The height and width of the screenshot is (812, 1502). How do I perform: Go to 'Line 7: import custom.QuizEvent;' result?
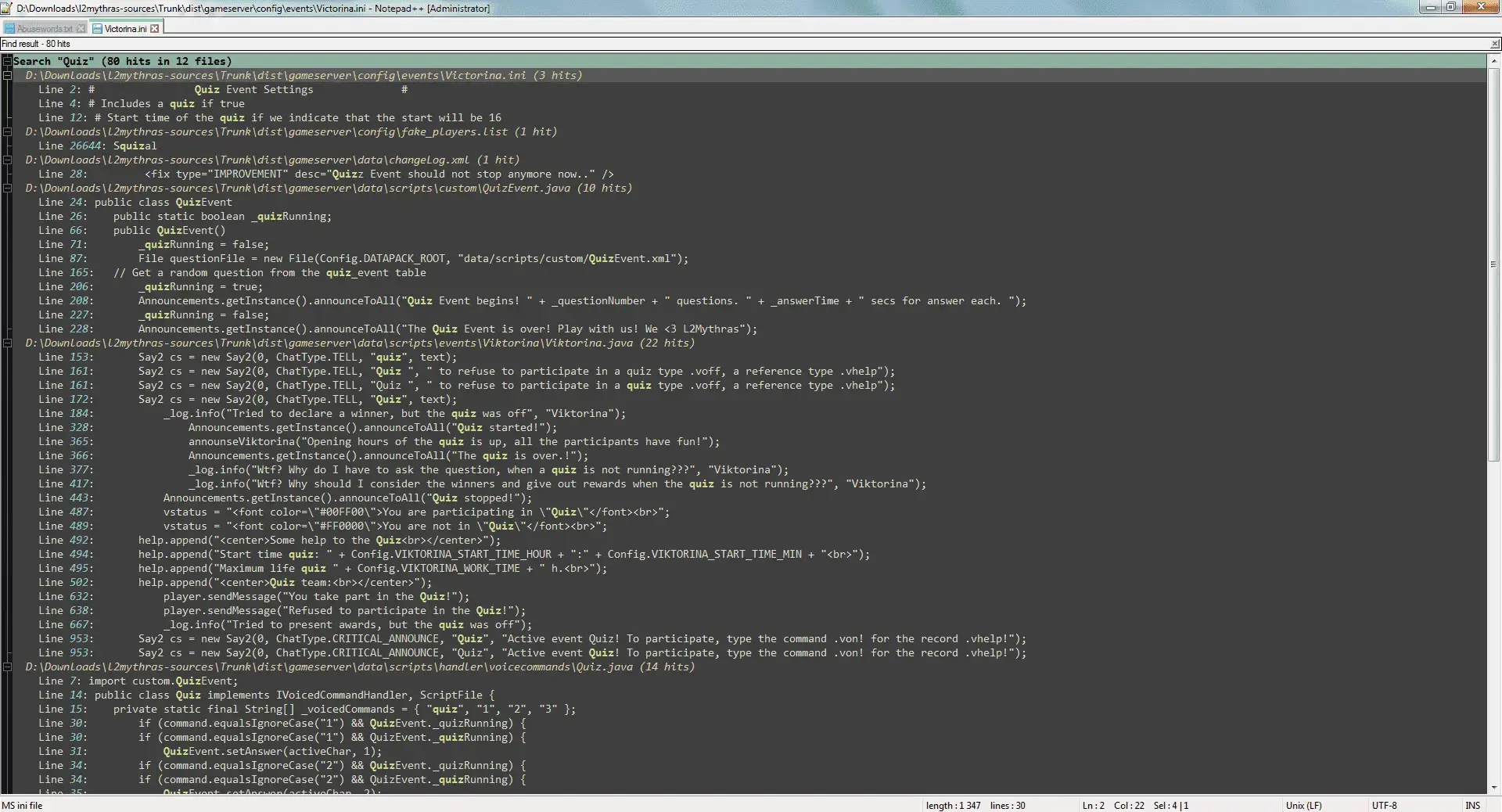[138, 681]
